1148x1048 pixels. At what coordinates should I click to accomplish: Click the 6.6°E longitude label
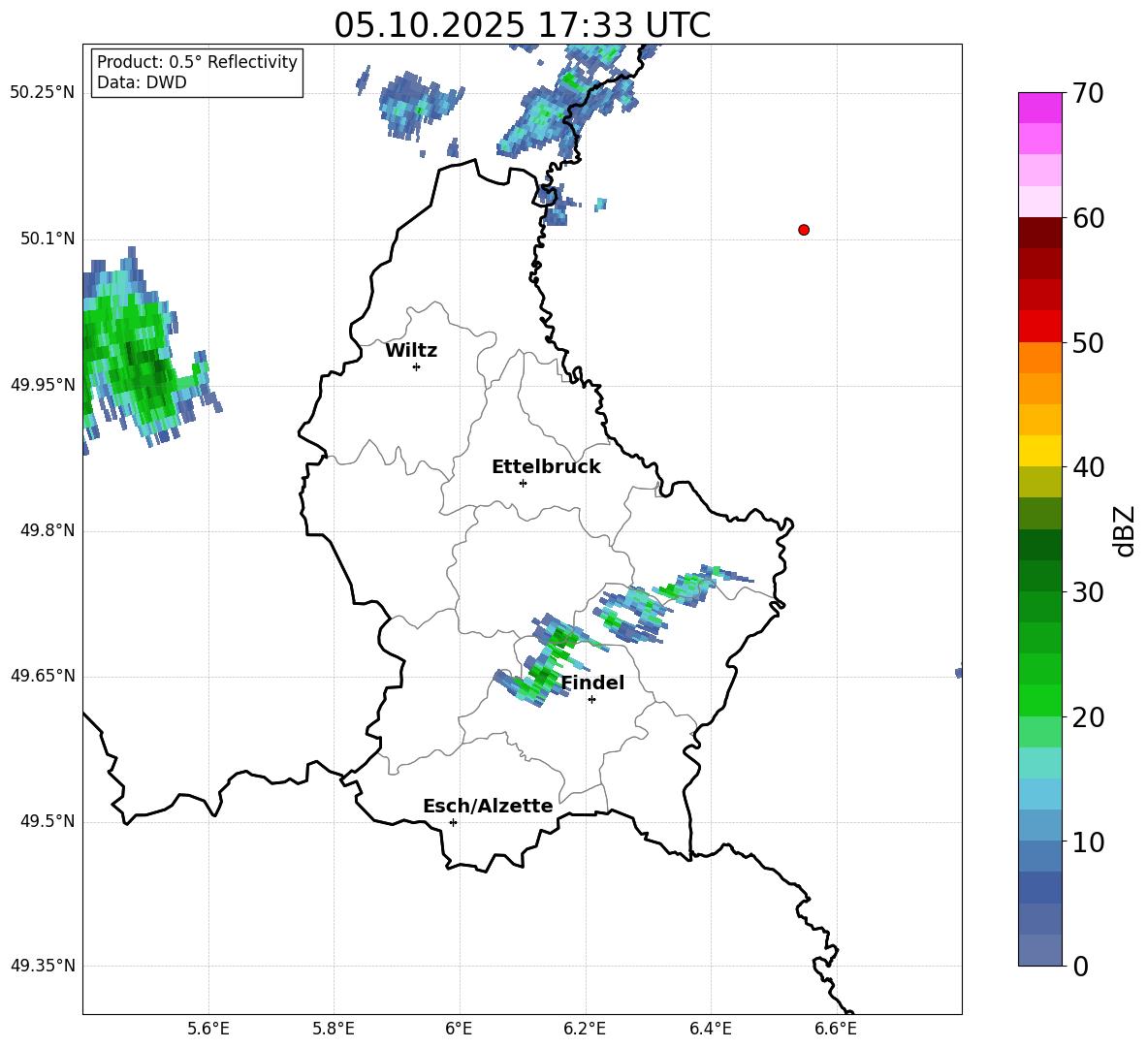(x=836, y=1029)
